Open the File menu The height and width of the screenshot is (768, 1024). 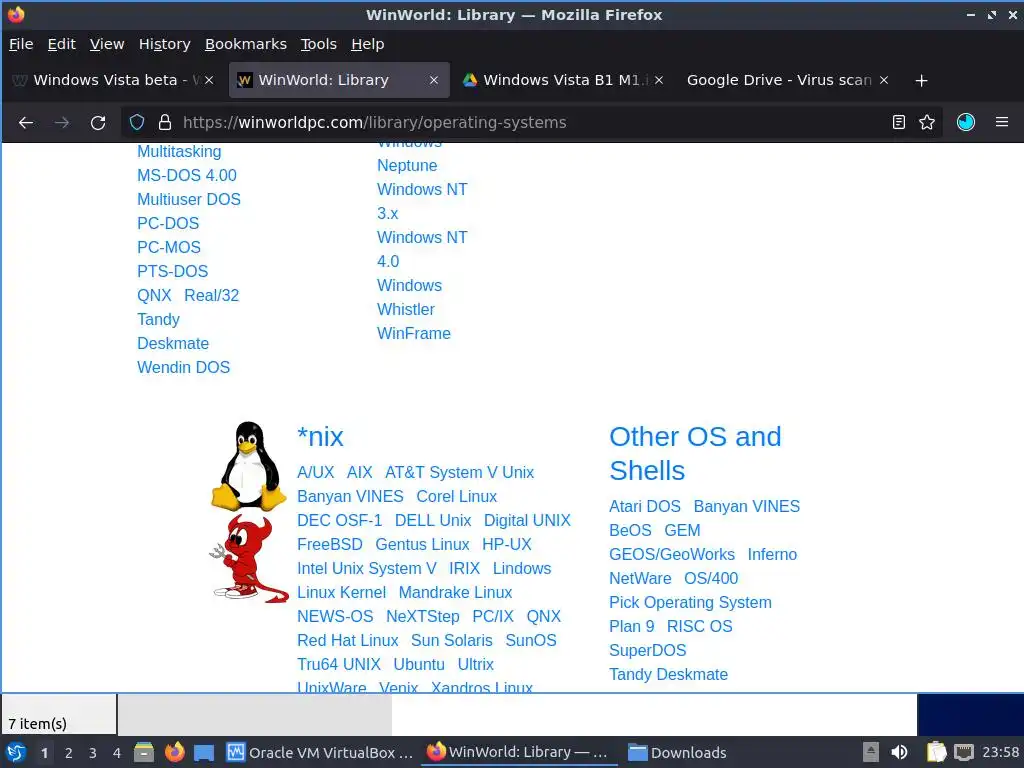[x=21, y=44]
